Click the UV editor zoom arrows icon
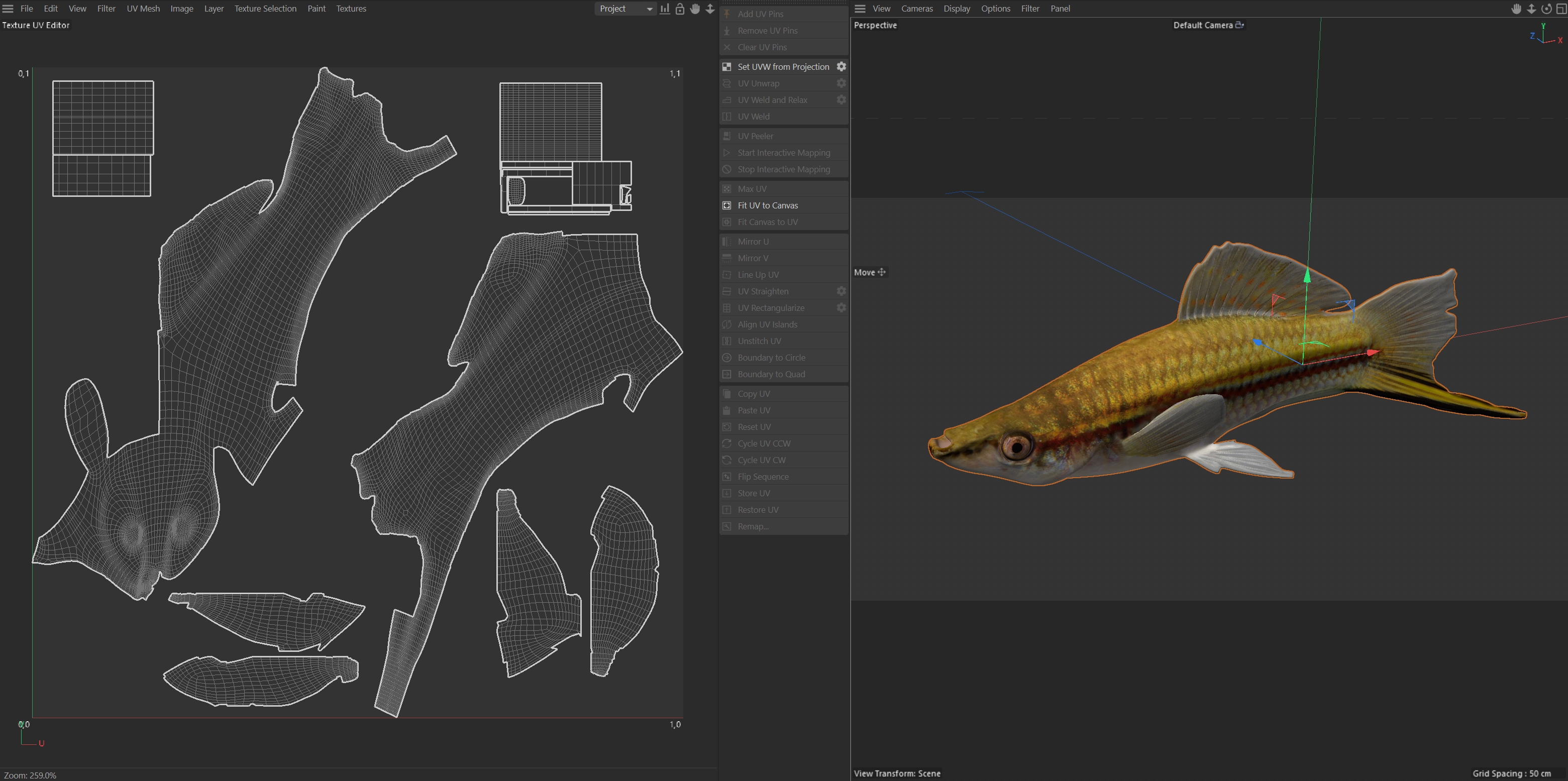The height and width of the screenshot is (781, 1568). (710, 9)
